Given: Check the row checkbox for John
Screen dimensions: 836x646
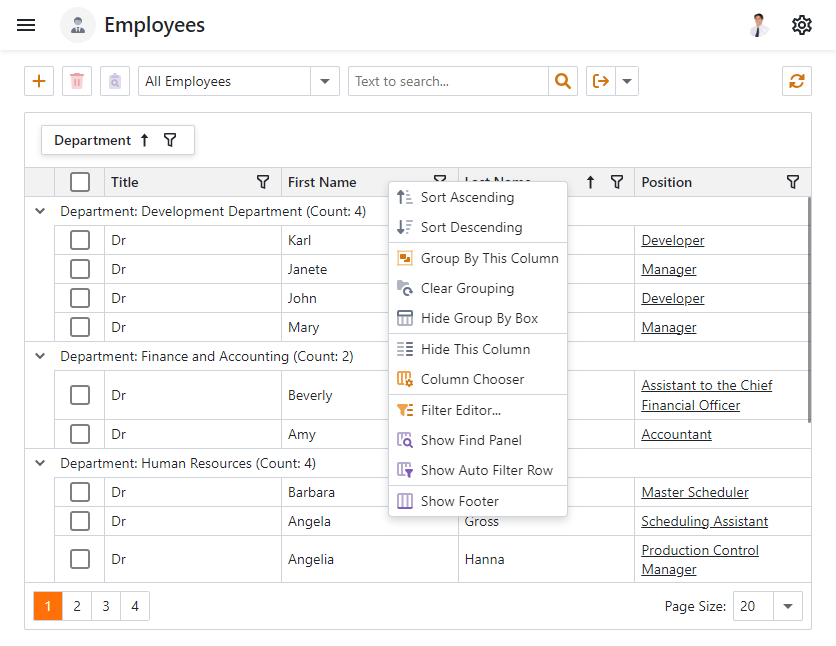Looking at the screenshot, I should pos(80,298).
